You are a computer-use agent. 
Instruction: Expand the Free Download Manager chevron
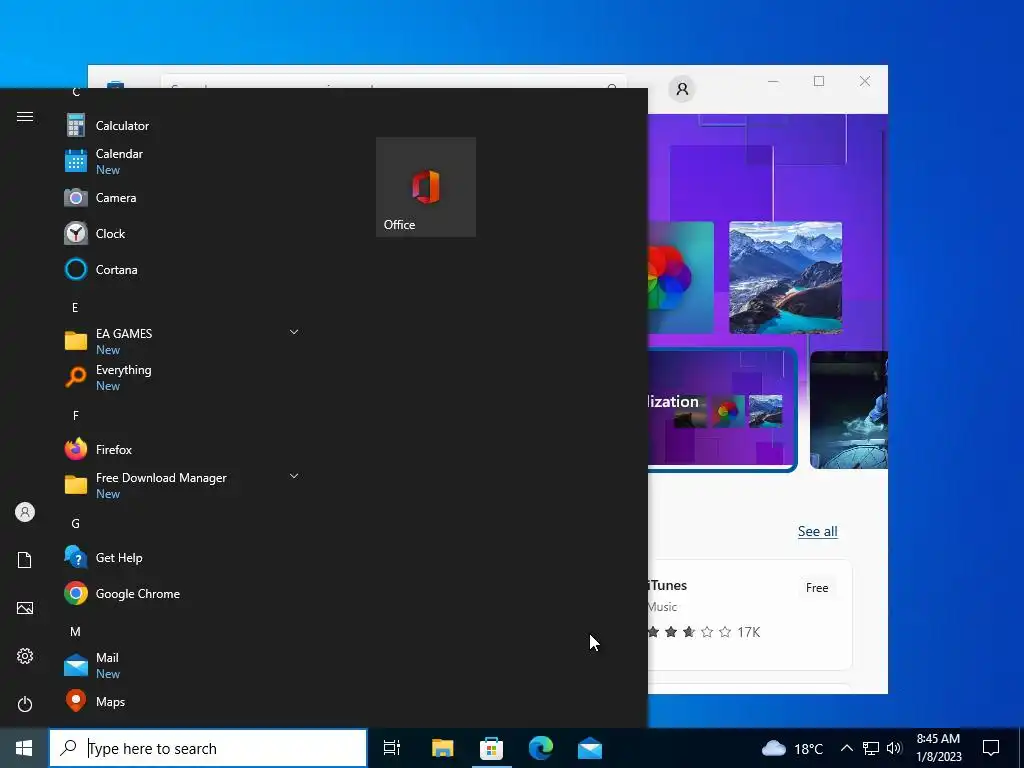click(x=294, y=476)
